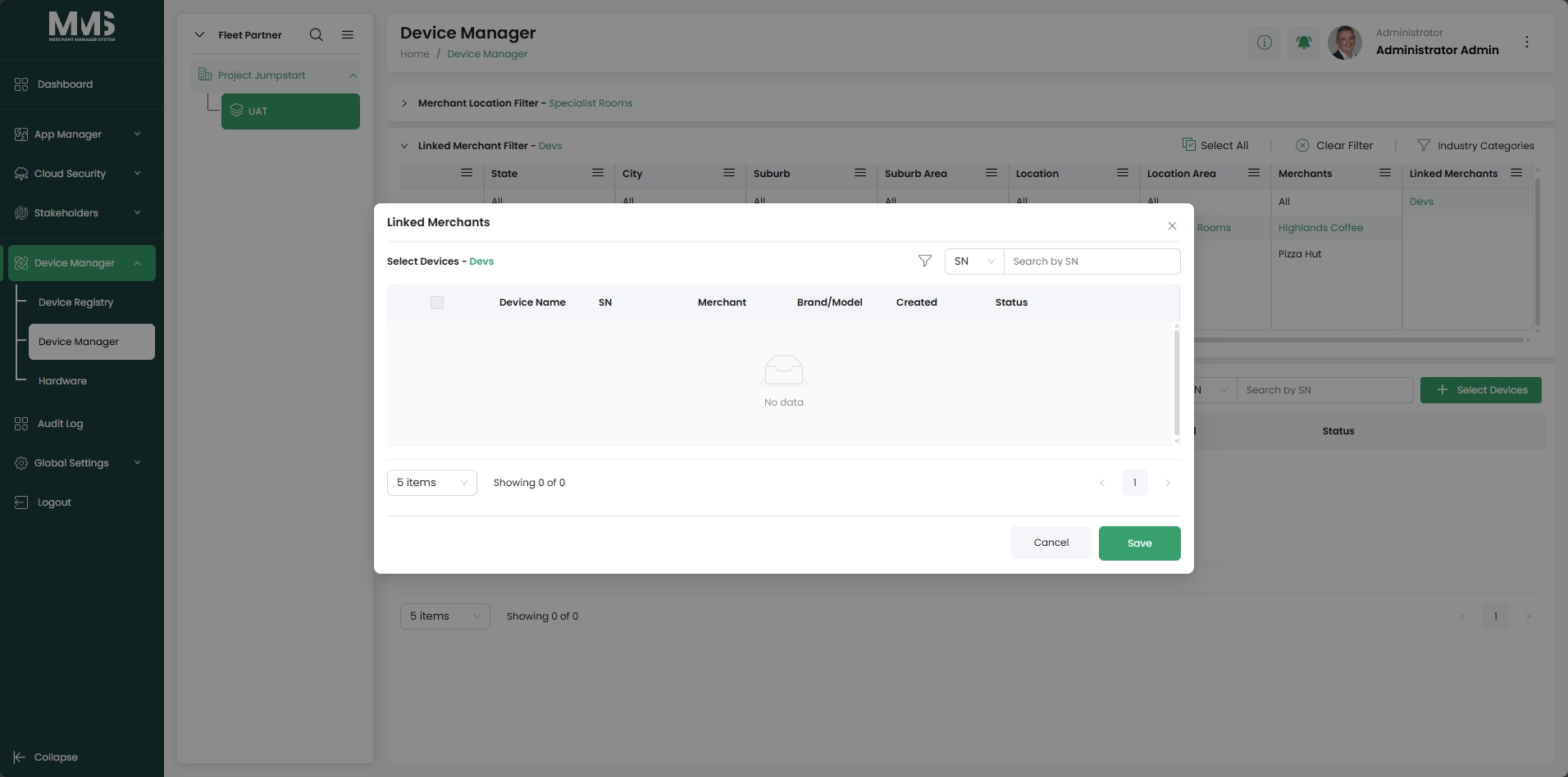The height and width of the screenshot is (777, 1568).
Task: Open State column menu icon
Action: click(598, 173)
